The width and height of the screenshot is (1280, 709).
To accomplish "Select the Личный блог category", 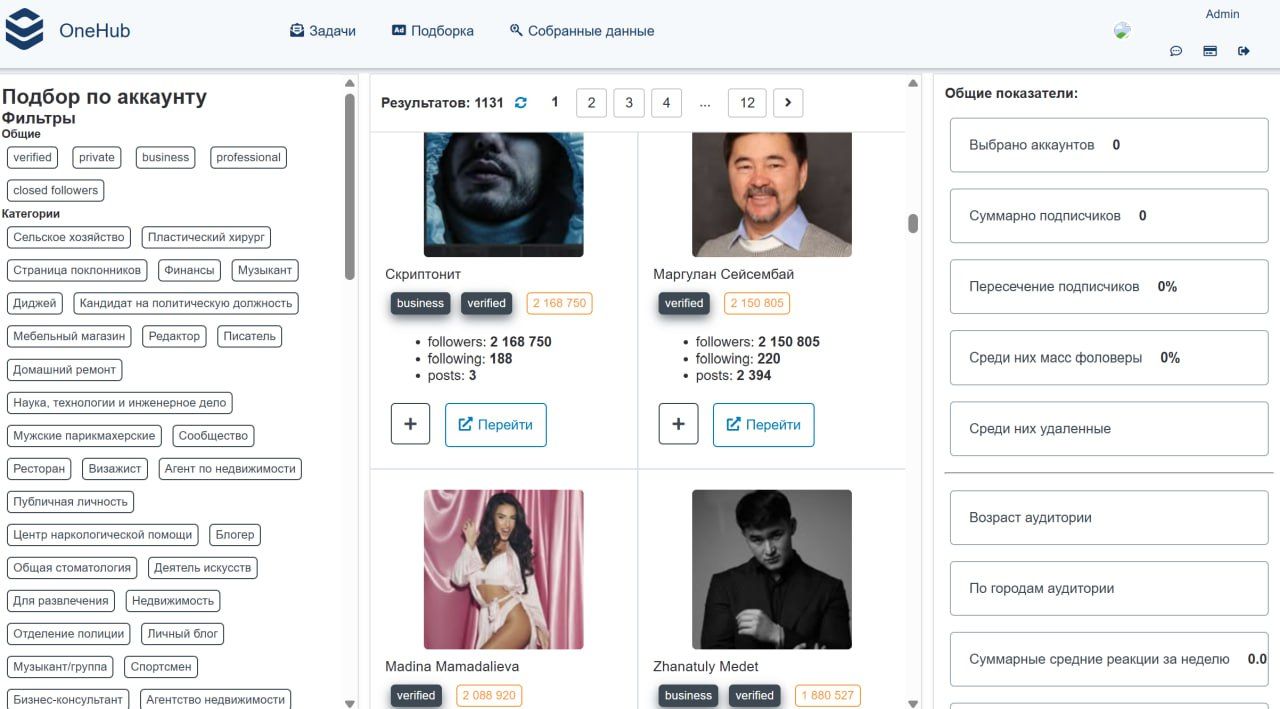I will coord(183,633).
